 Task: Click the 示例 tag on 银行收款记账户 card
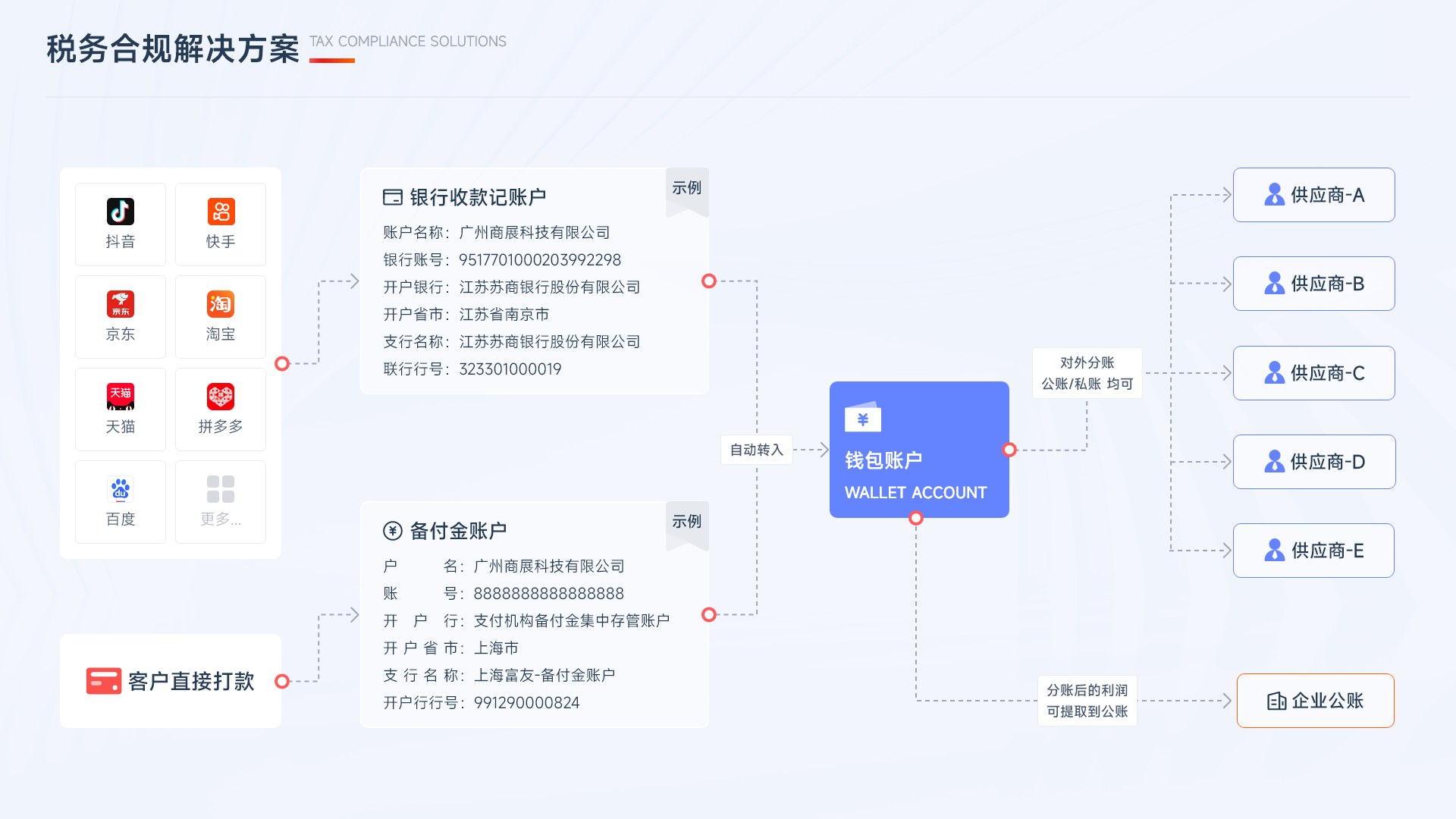click(x=686, y=188)
